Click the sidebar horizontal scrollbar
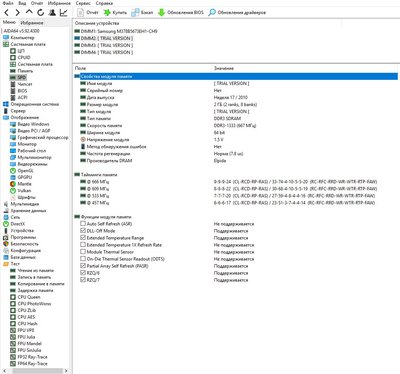The image size is (400, 374). click(35, 371)
